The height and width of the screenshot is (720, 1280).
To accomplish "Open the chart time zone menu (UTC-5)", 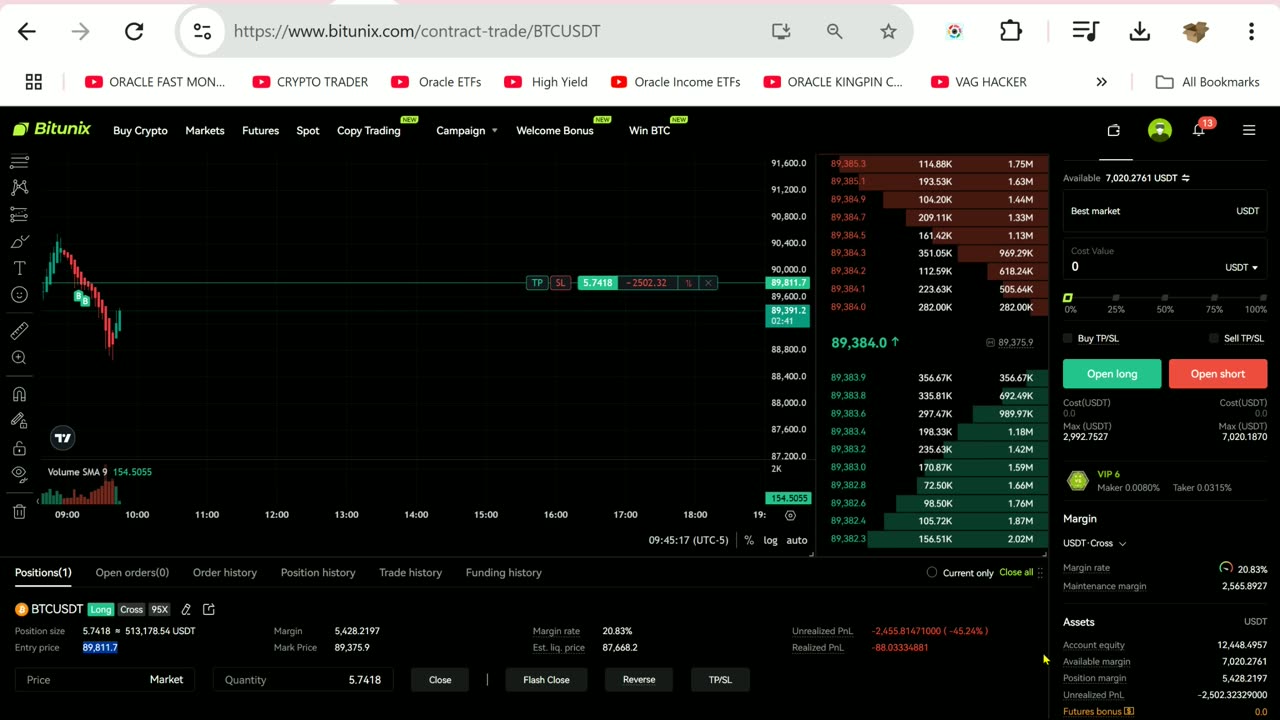I will [x=689, y=540].
